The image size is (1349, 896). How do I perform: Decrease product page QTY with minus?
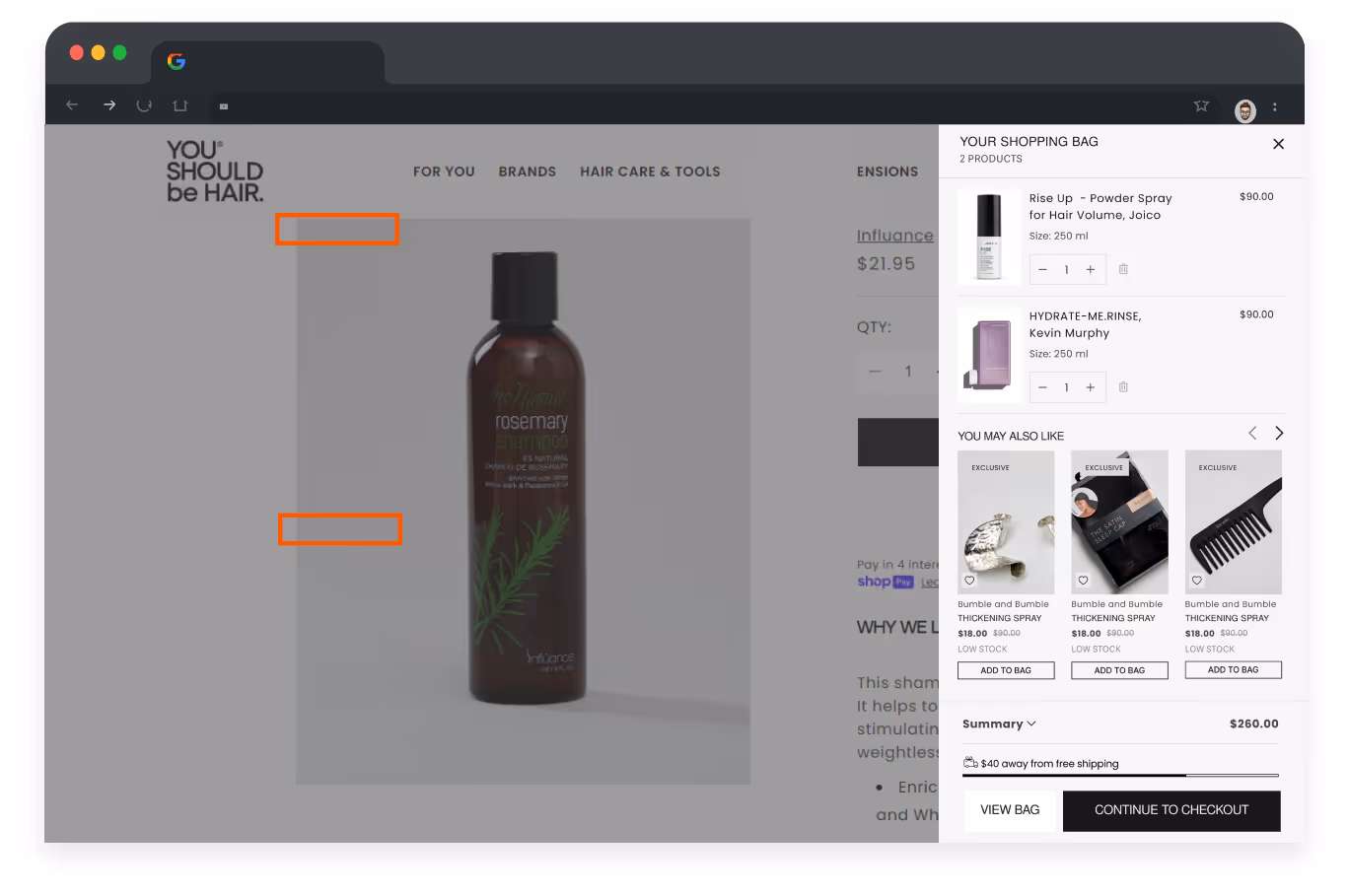click(875, 372)
